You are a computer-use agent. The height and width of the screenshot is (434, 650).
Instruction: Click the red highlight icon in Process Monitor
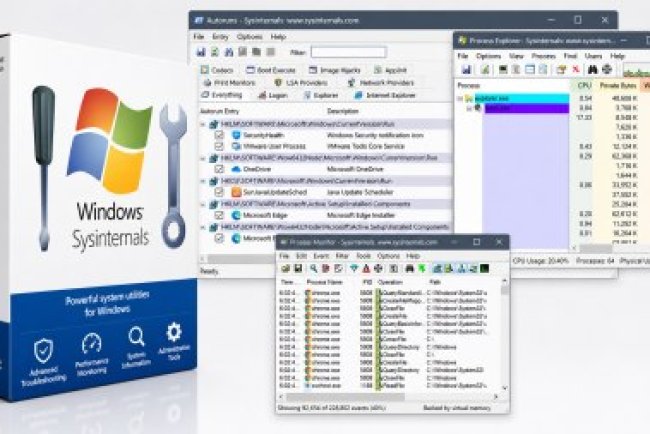tap(366, 269)
